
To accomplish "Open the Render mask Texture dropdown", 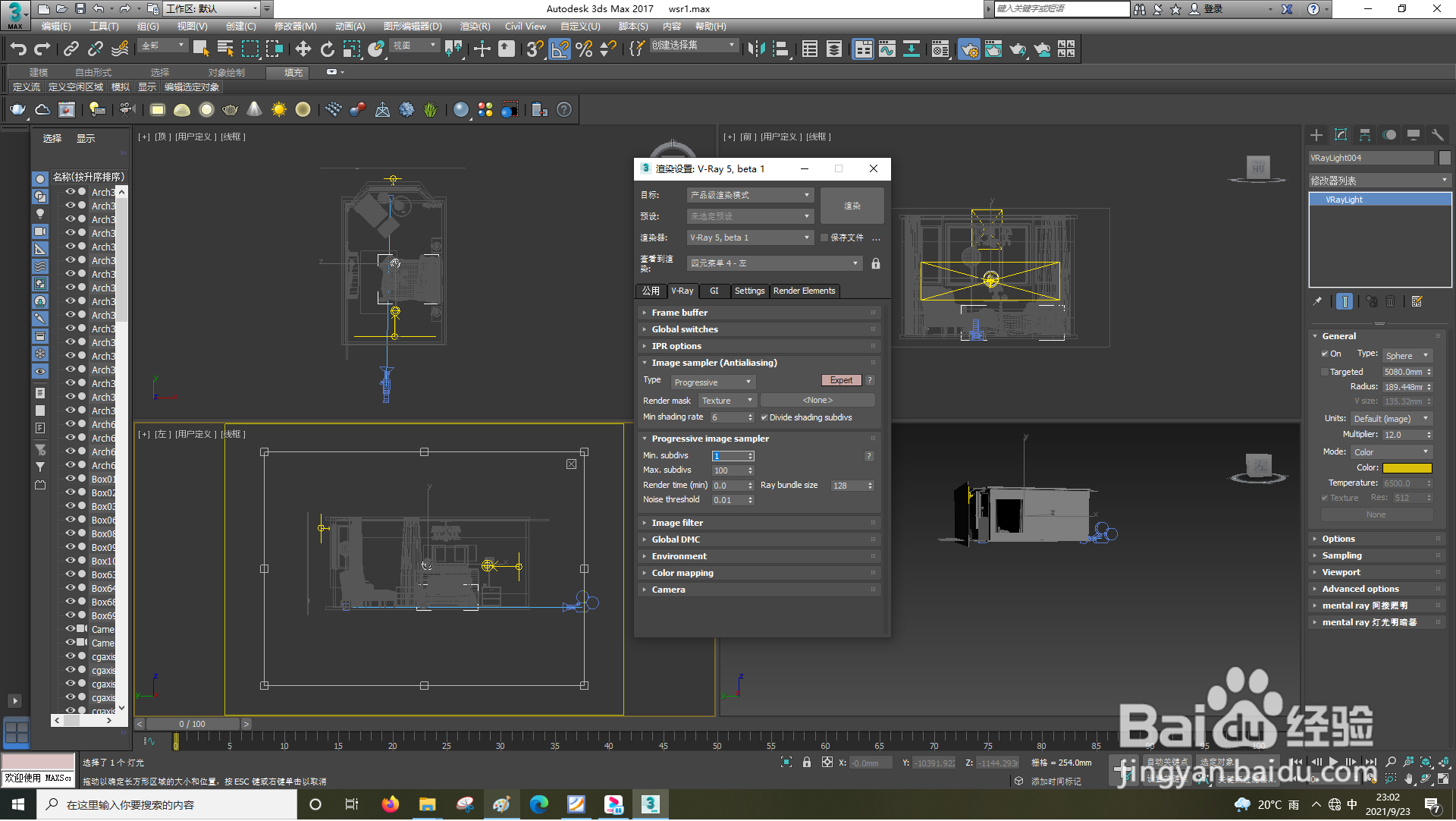I will pos(726,401).
